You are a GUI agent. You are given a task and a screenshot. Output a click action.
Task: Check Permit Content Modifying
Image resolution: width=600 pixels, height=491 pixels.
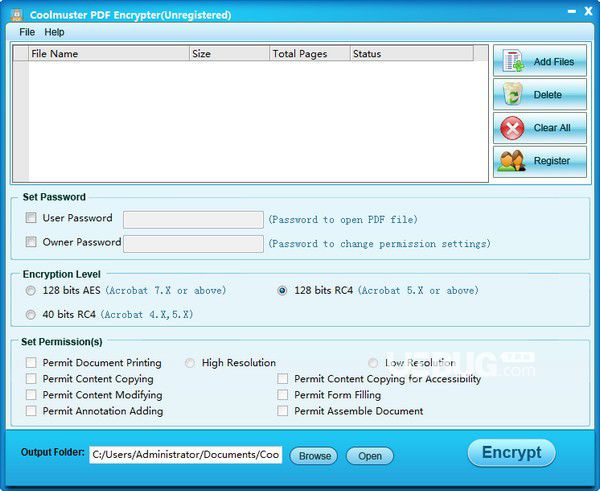[31, 395]
